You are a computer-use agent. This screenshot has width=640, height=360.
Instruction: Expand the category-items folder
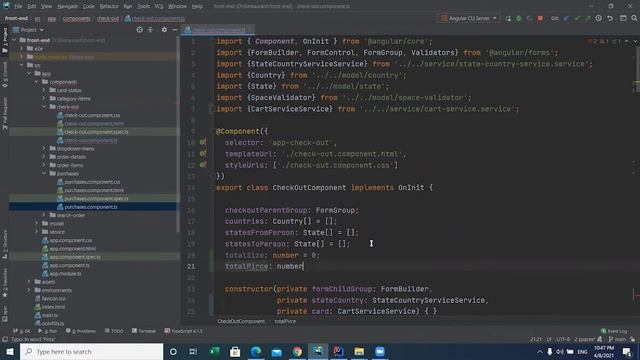click(44, 98)
